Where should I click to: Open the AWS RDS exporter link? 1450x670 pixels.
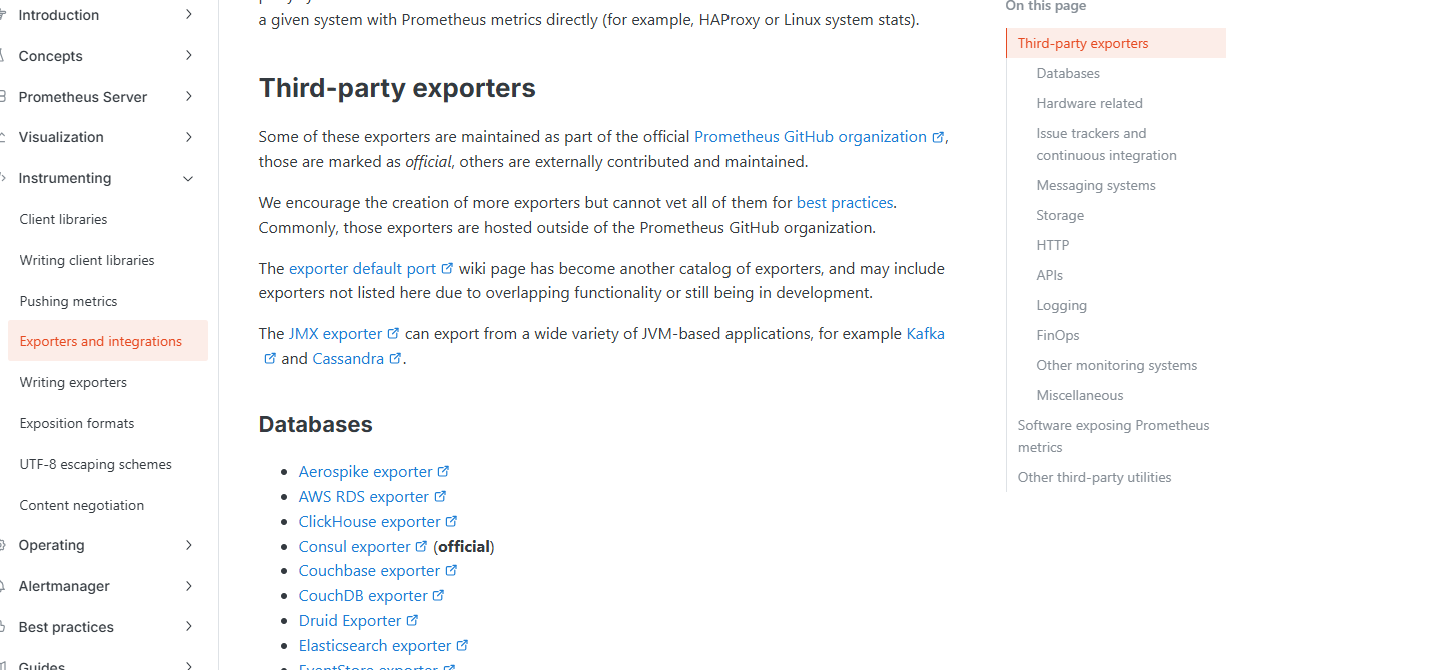[x=364, y=497]
